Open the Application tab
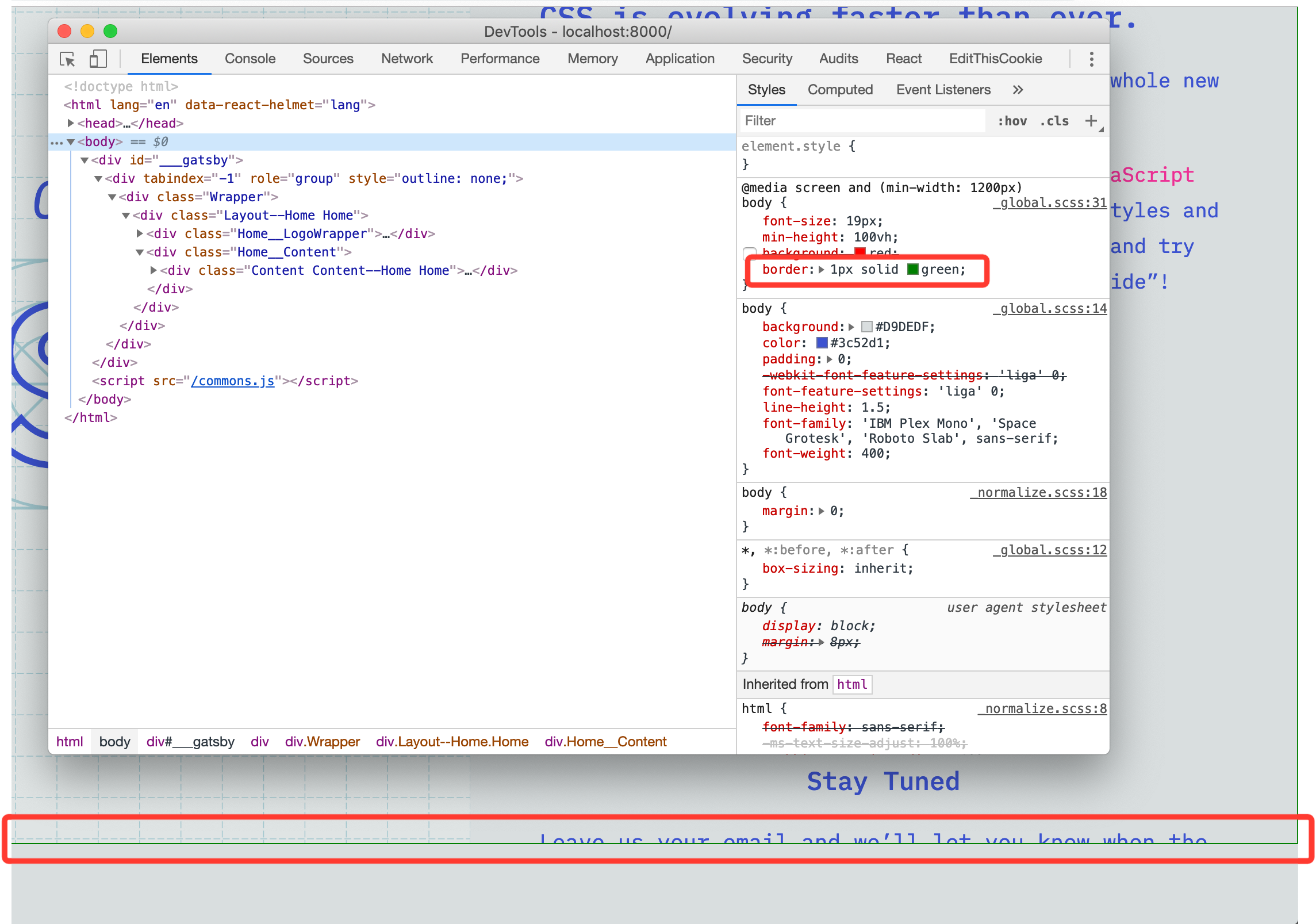This screenshot has height=924, width=1316. 680,59
